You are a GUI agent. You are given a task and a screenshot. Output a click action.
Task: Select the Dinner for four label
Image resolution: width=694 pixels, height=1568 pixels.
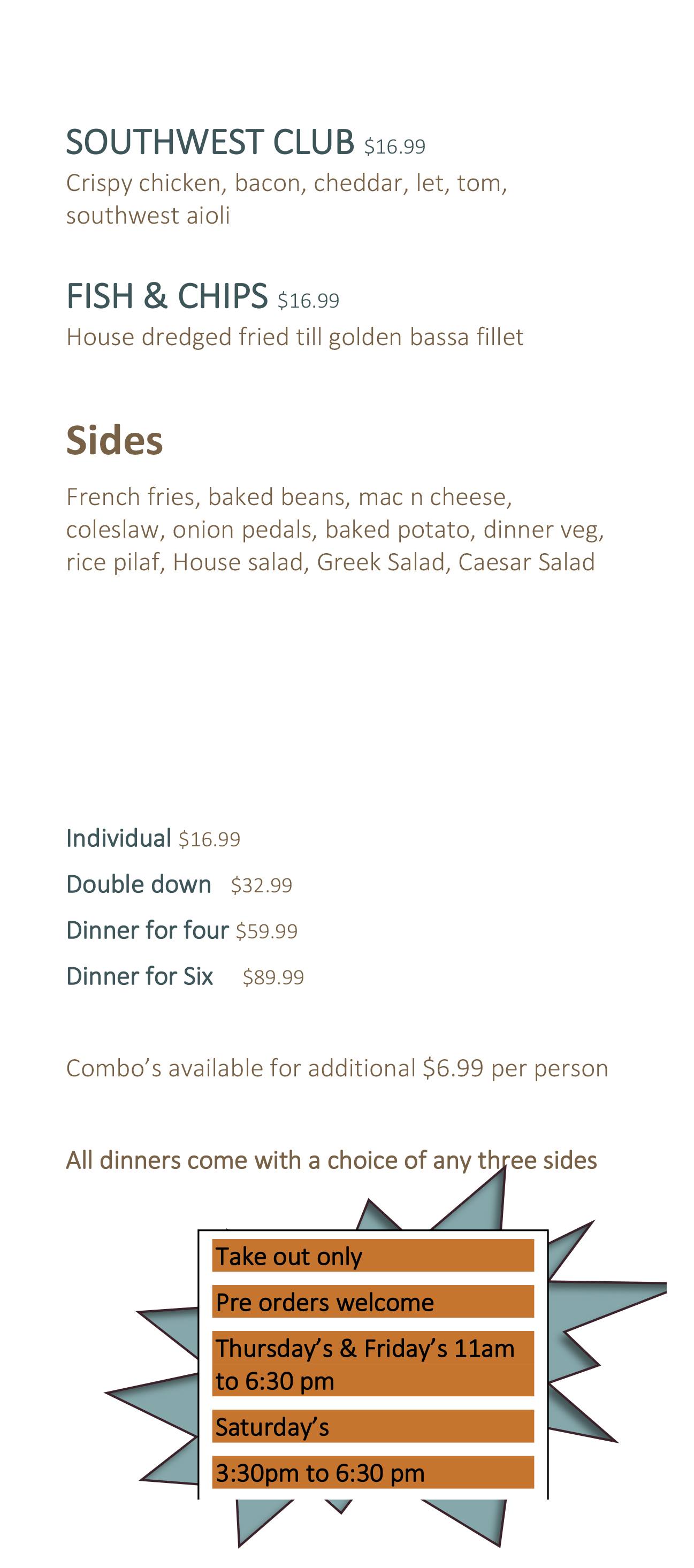click(147, 930)
